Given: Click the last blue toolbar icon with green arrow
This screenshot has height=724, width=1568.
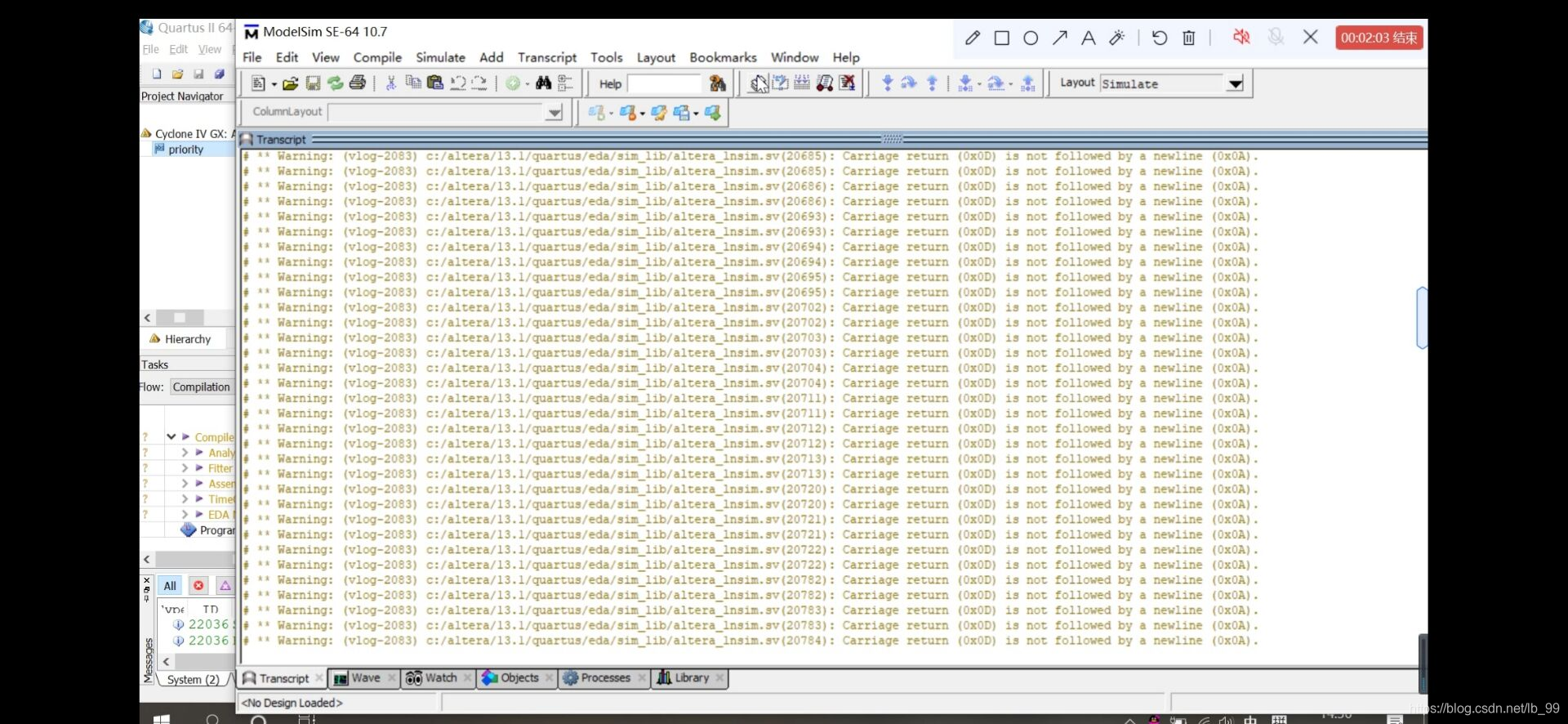Looking at the screenshot, I should 713,113.
